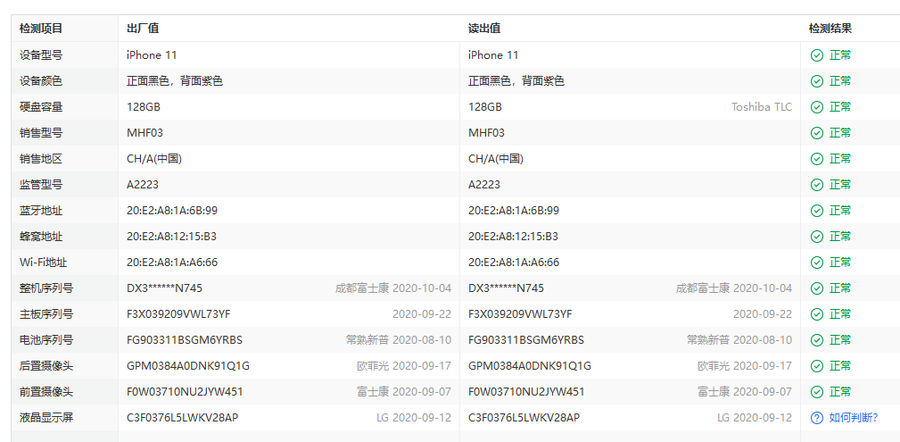Click read battery serial FG903311BSGM6YRBS
The image size is (900, 442).
(526, 340)
